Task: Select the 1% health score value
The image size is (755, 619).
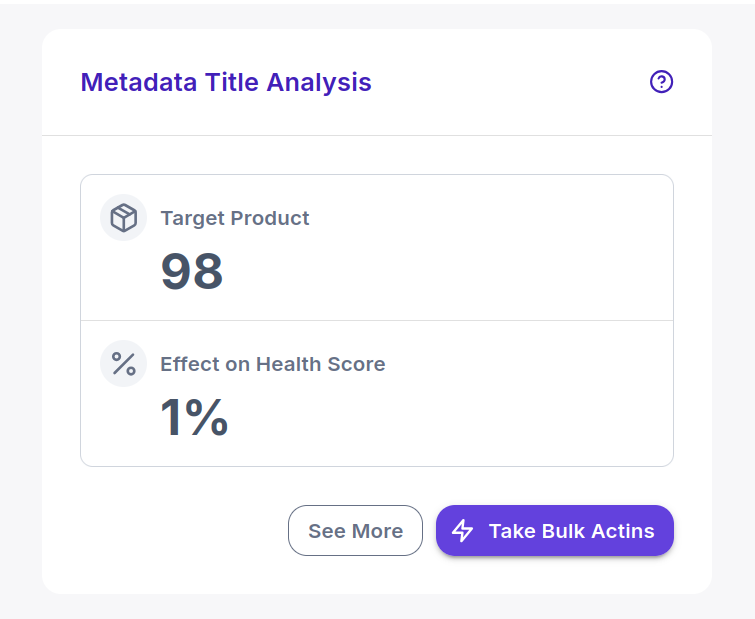Action: click(194, 417)
